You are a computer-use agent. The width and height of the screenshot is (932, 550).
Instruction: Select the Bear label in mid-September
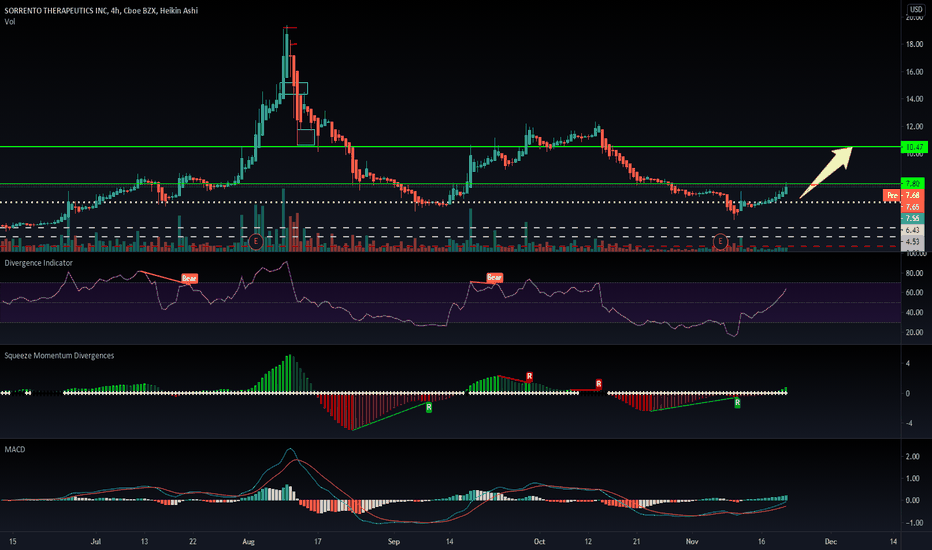tap(495, 277)
